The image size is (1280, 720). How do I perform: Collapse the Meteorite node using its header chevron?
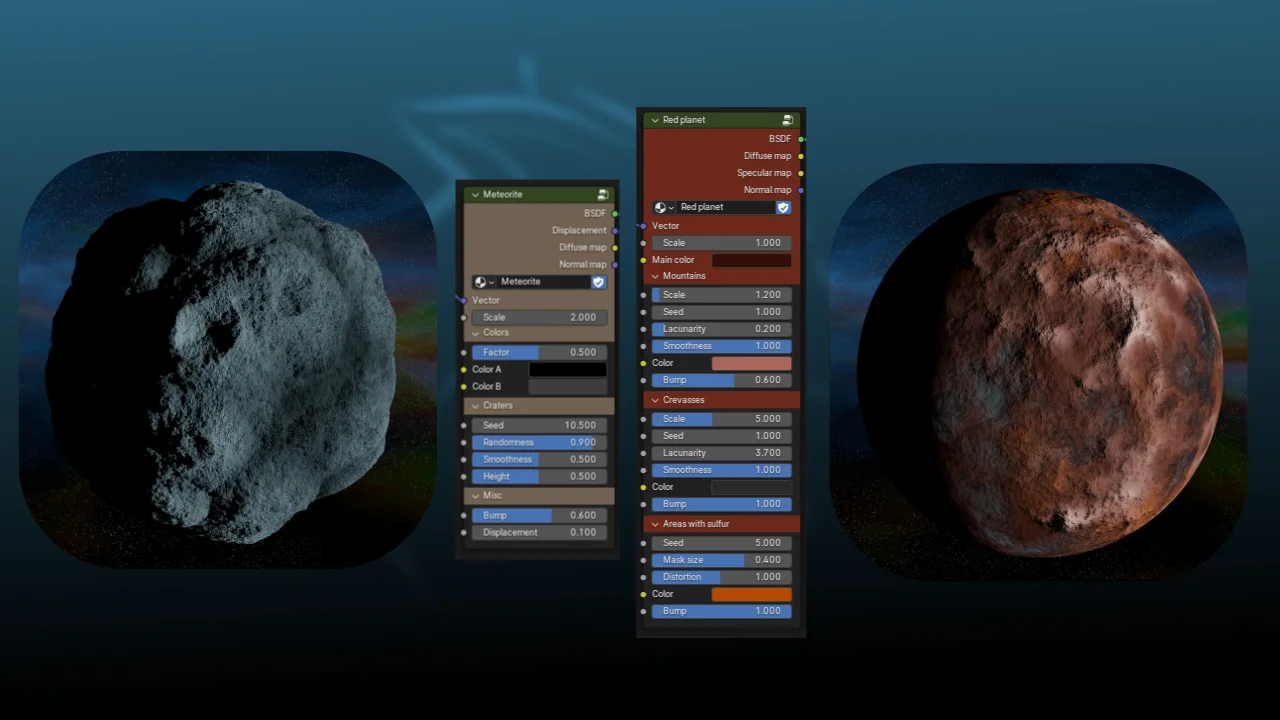476,194
